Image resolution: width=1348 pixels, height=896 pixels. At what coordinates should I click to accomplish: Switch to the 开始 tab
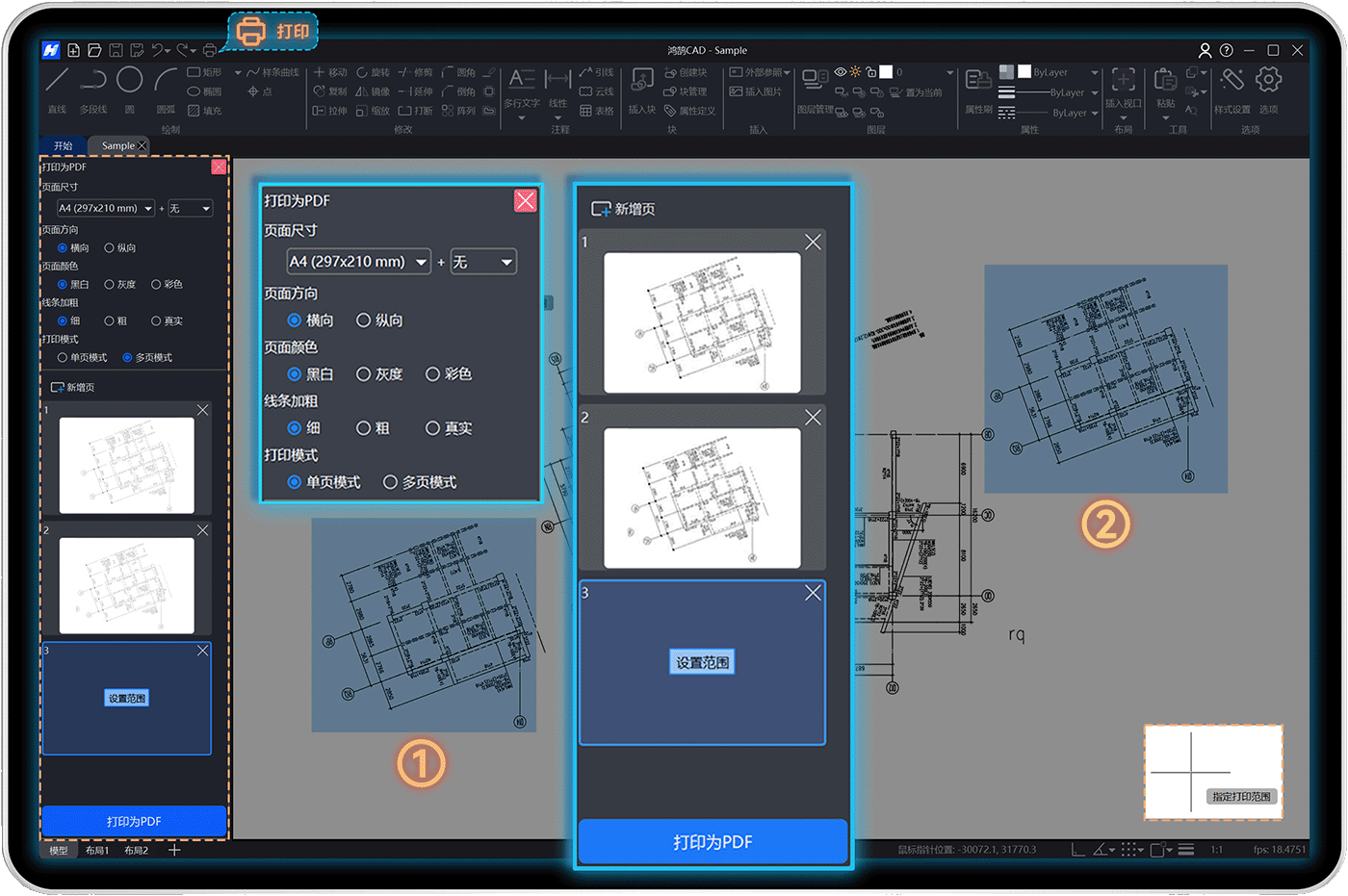64,146
